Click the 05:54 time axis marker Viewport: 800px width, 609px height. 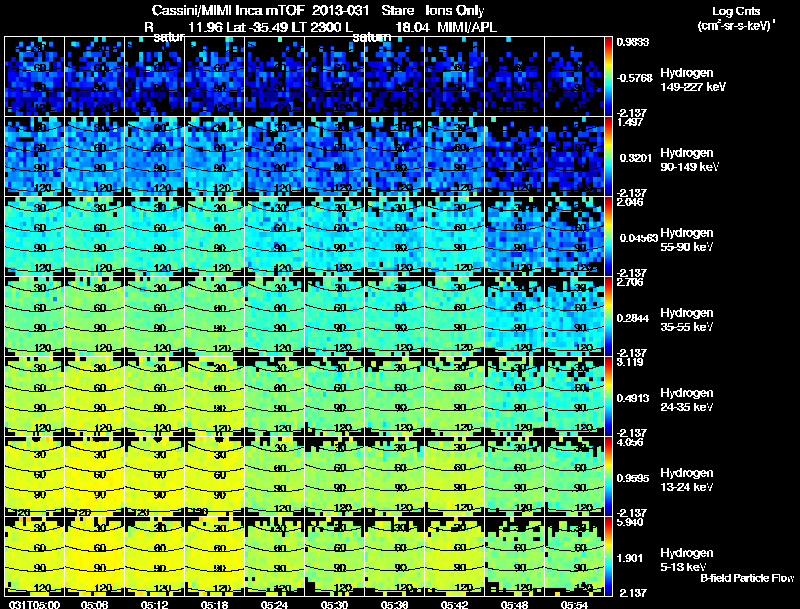(574, 604)
